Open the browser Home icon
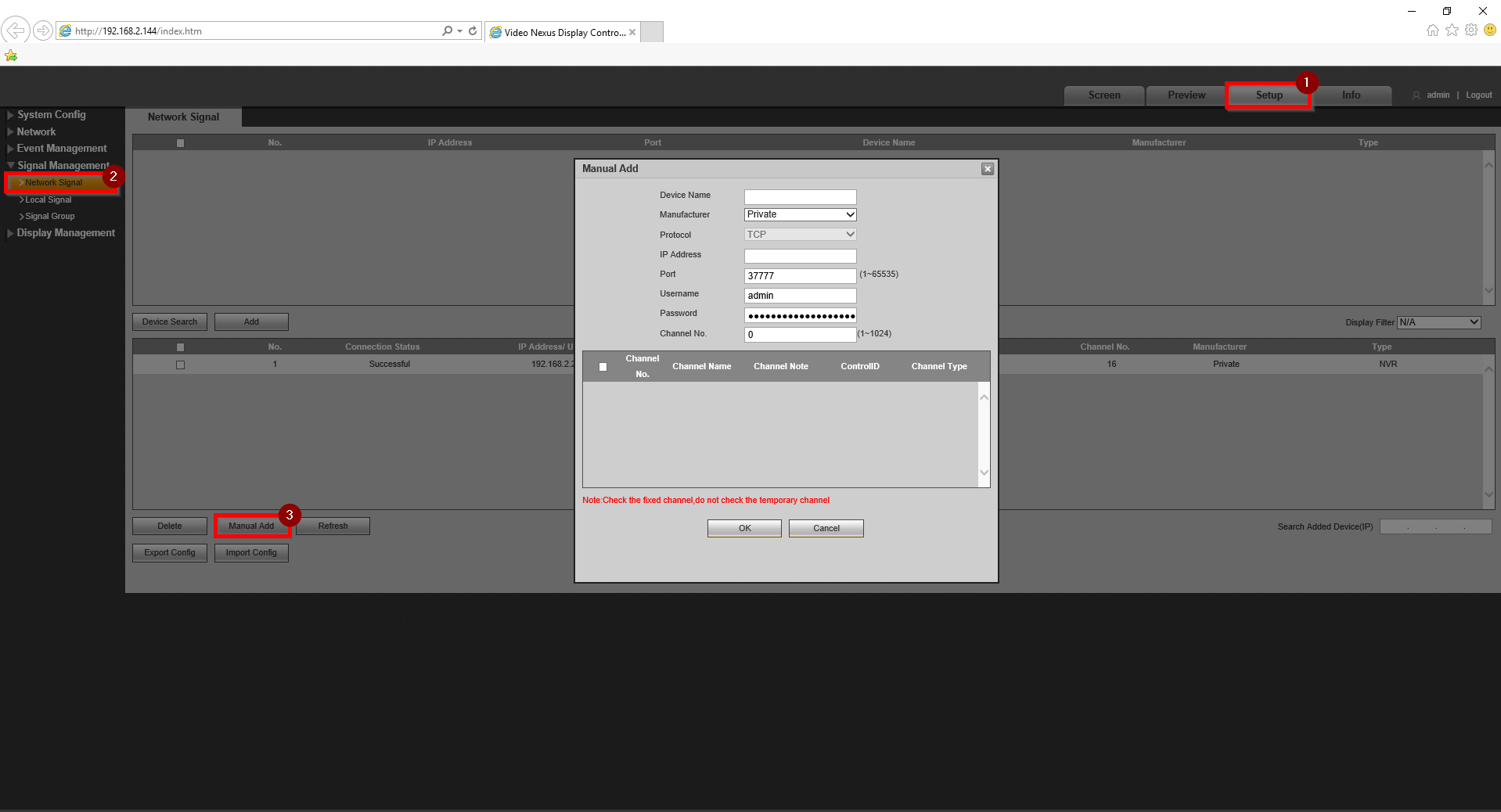Image resolution: width=1501 pixels, height=812 pixels. coord(1433,30)
